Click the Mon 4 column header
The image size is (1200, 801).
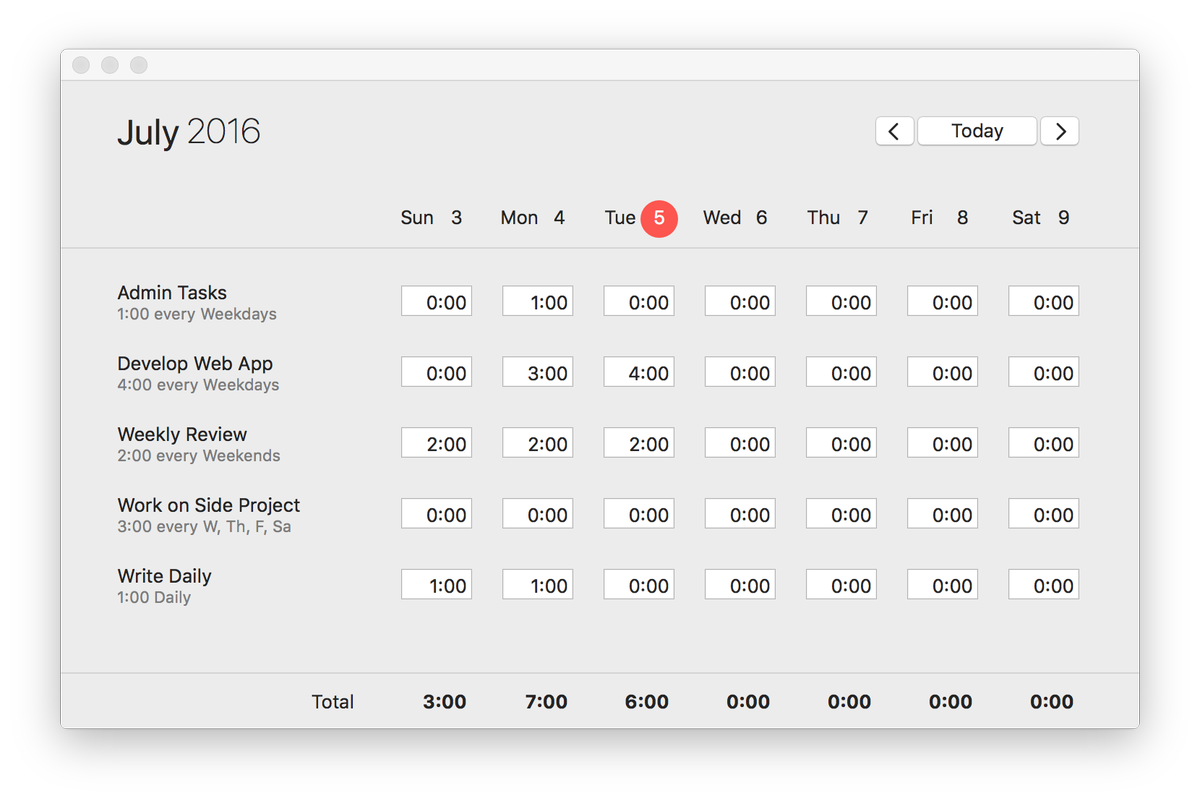pyautogui.click(x=533, y=218)
